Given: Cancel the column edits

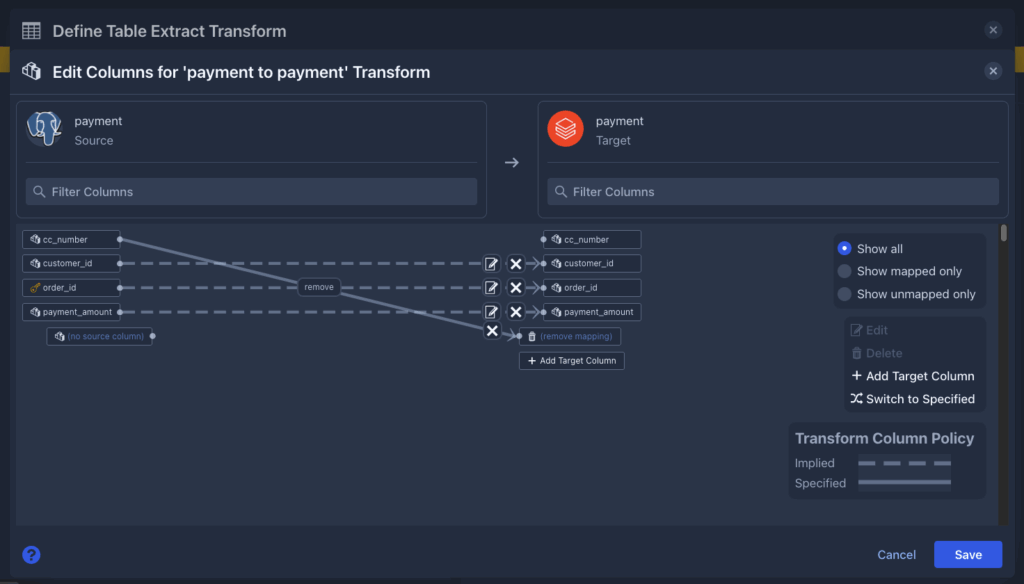Looking at the screenshot, I should [x=896, y=555].
